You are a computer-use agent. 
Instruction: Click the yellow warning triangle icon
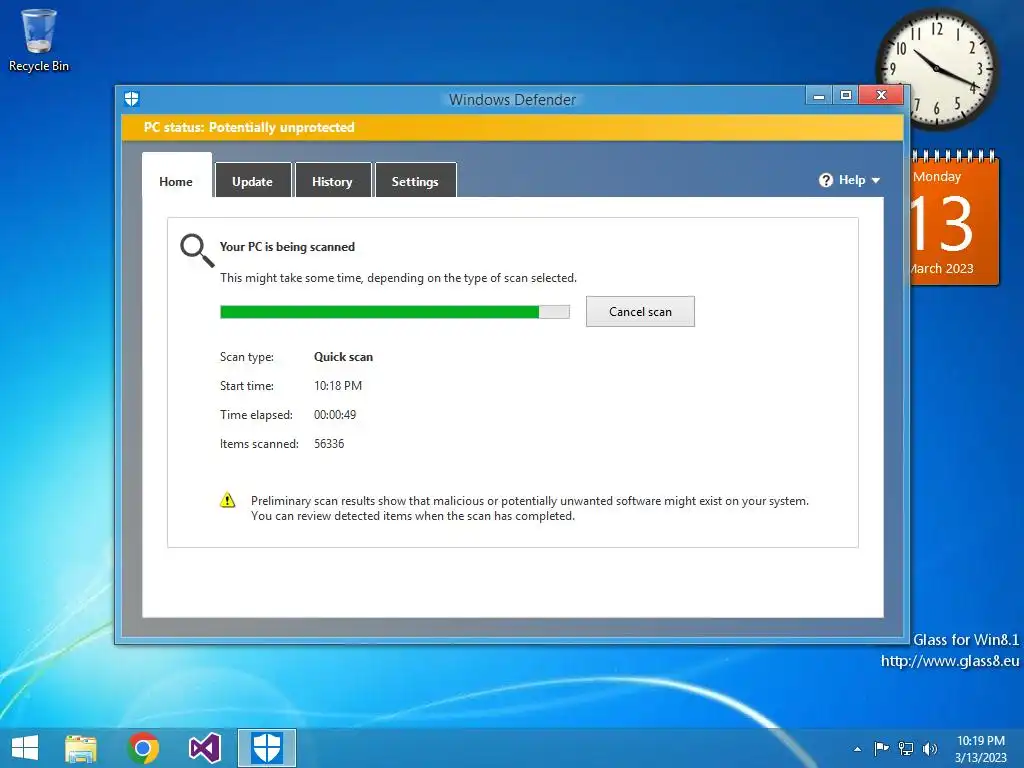227,500
